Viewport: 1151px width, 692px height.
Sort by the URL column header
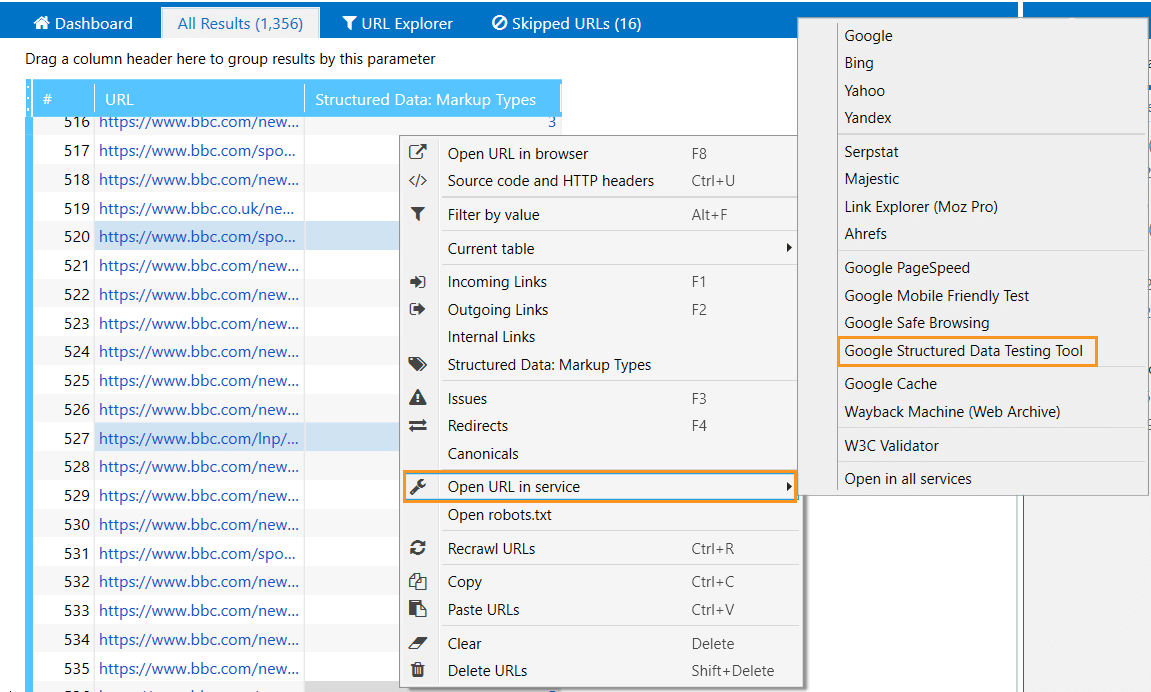200,99
